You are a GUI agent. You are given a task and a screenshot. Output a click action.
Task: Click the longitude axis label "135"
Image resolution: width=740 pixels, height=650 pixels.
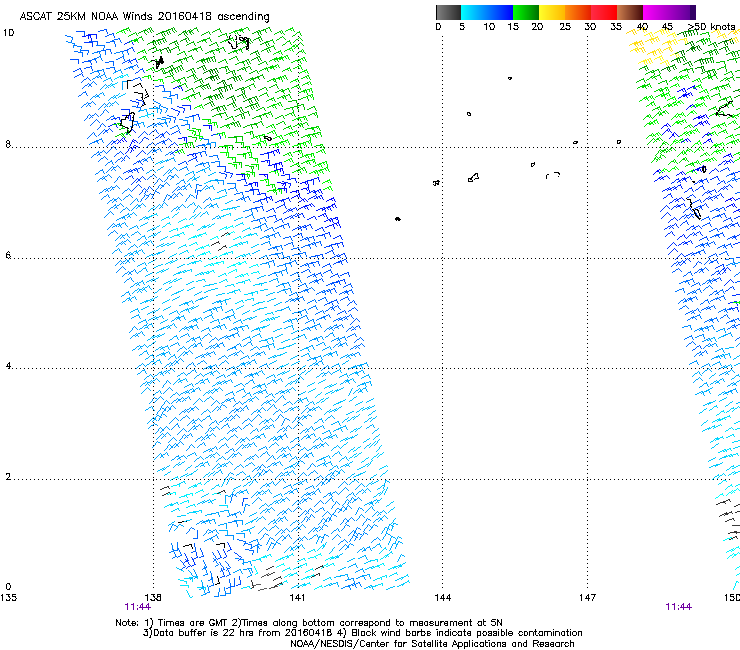(8, 598)
